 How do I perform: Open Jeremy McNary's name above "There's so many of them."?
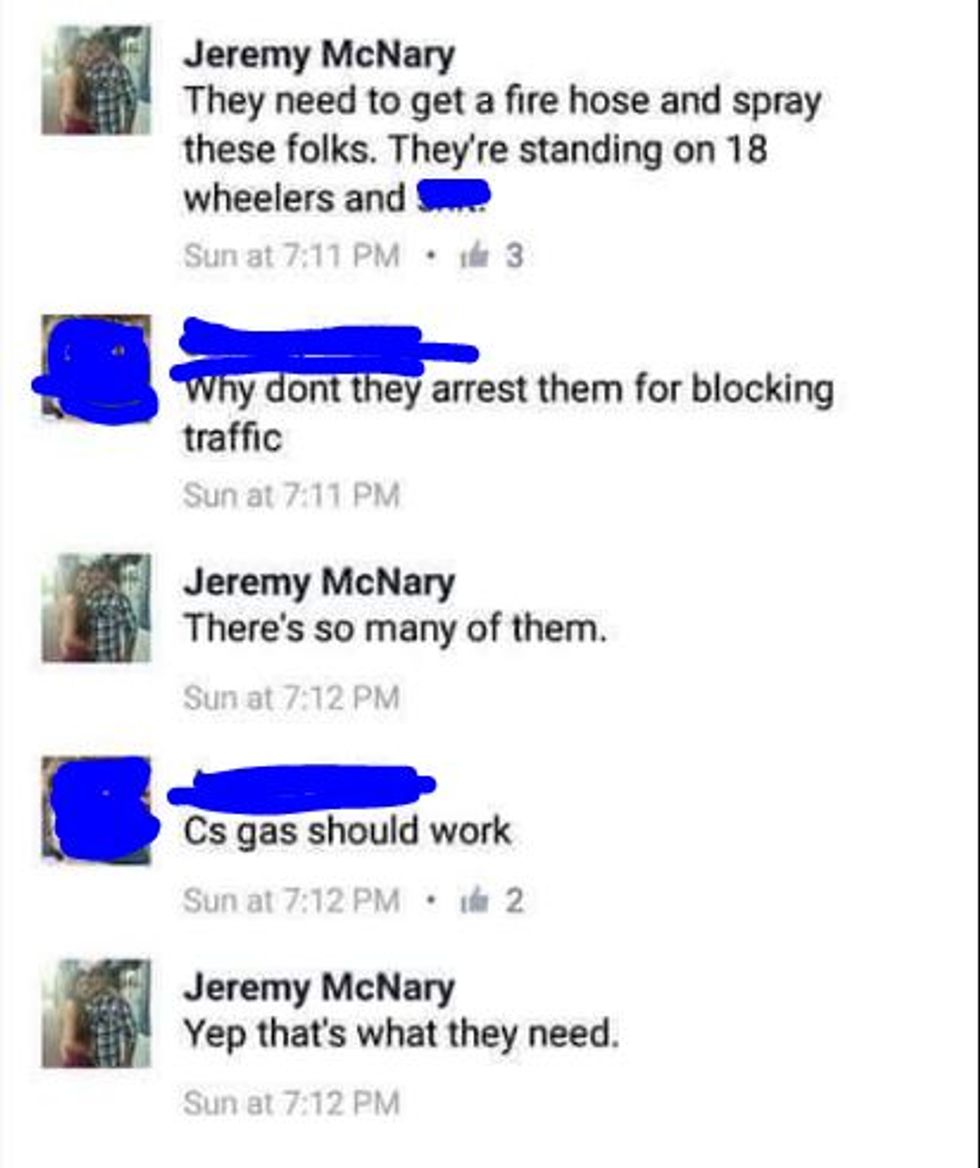[319, 582]
